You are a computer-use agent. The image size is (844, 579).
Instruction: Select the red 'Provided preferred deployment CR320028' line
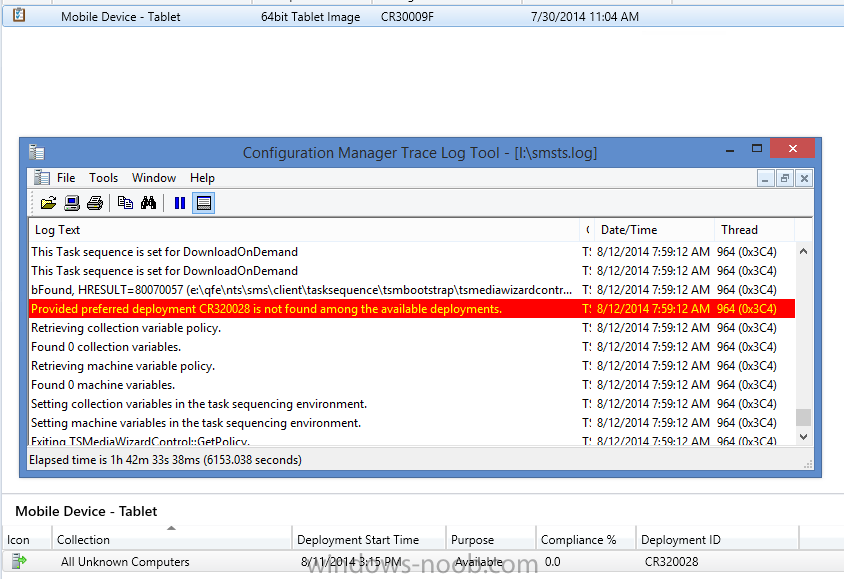pos(412,309)
